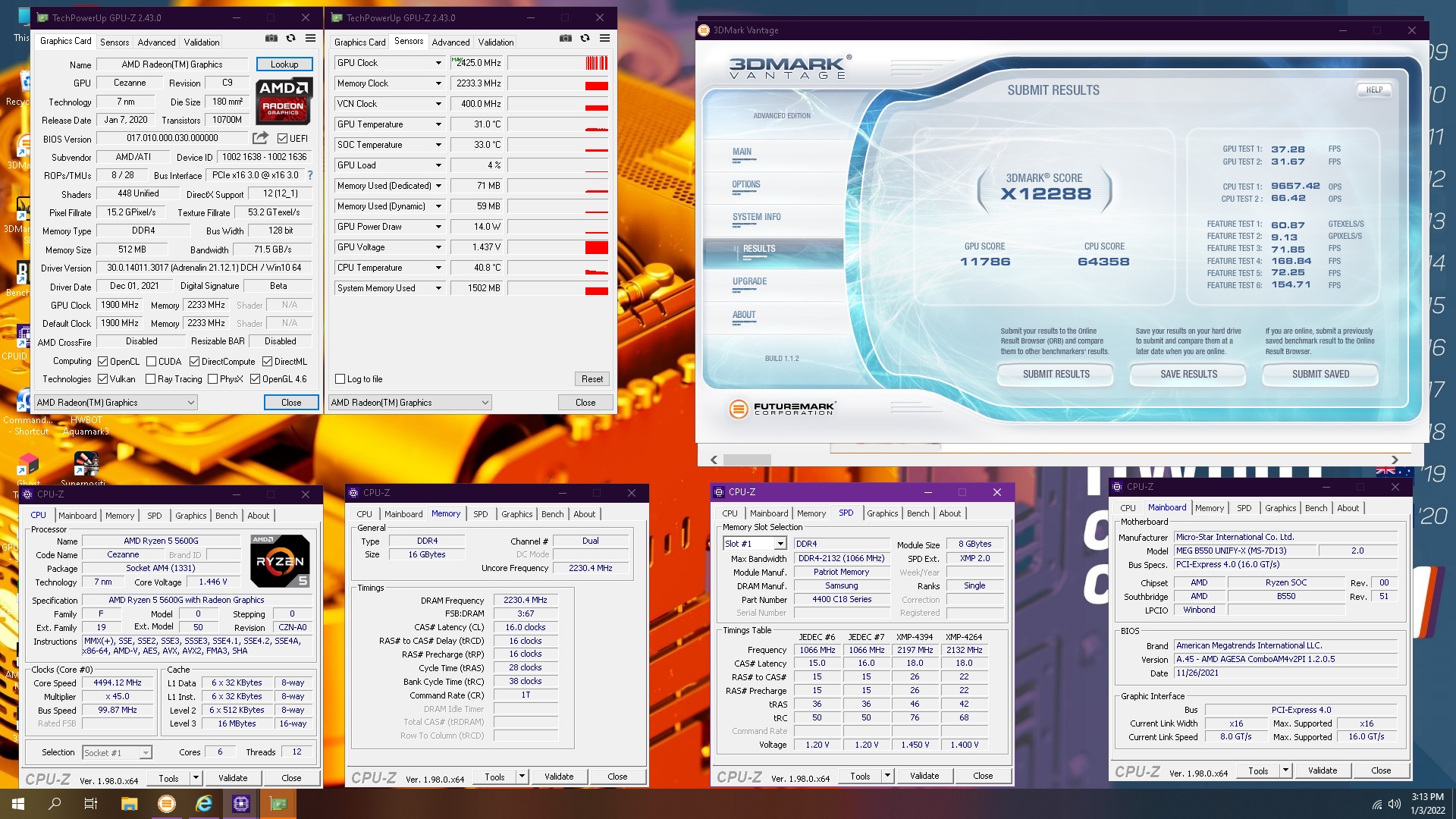1456x819 pixels.
Task: Open taskbar search icon
Action: [x=55, y=804]
